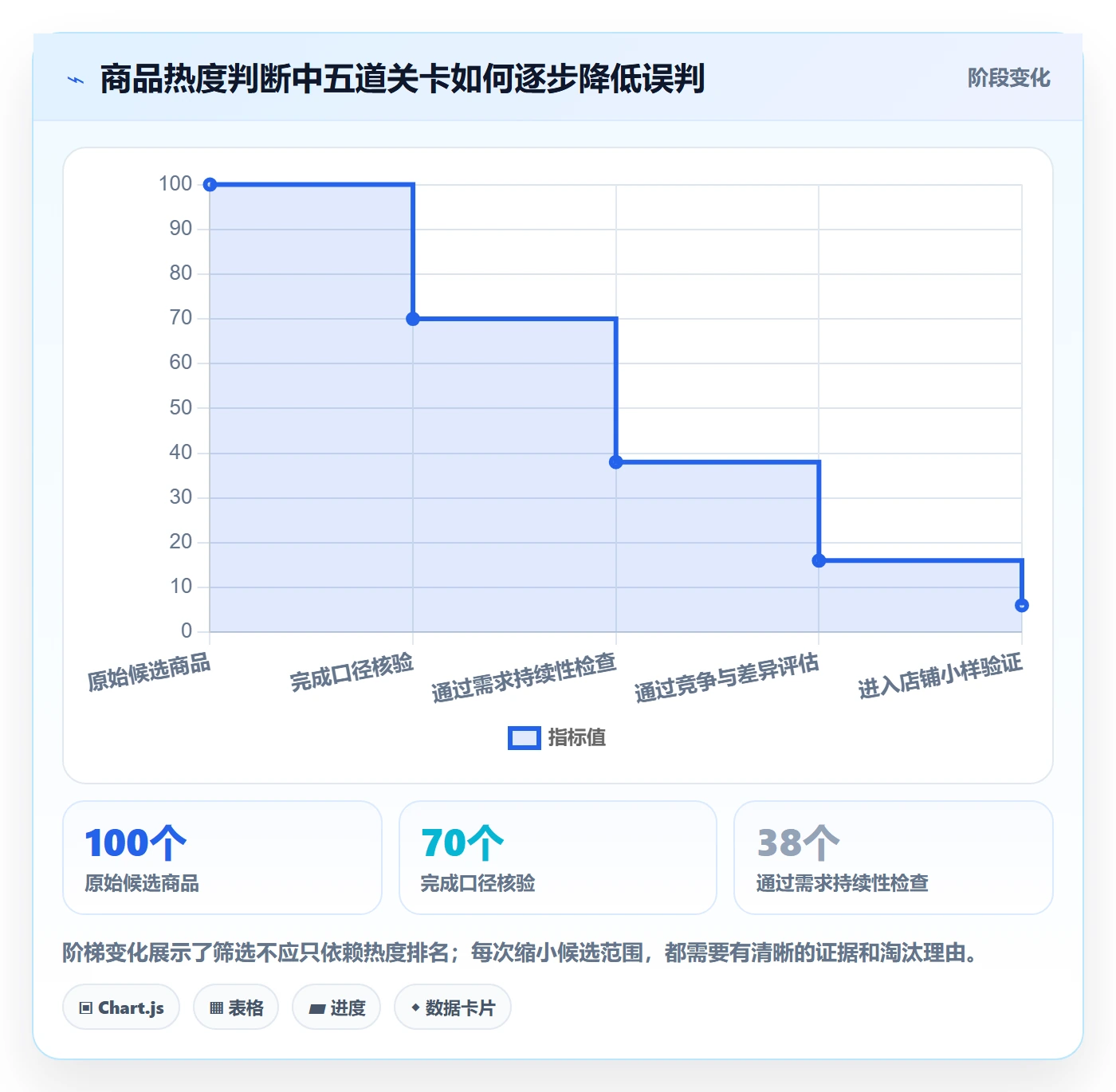Image resolution: width=1116 pixels, height=1092 pixels.
Task: Click the 进入店铺小样验证 axis label
Action: [940, 676]
